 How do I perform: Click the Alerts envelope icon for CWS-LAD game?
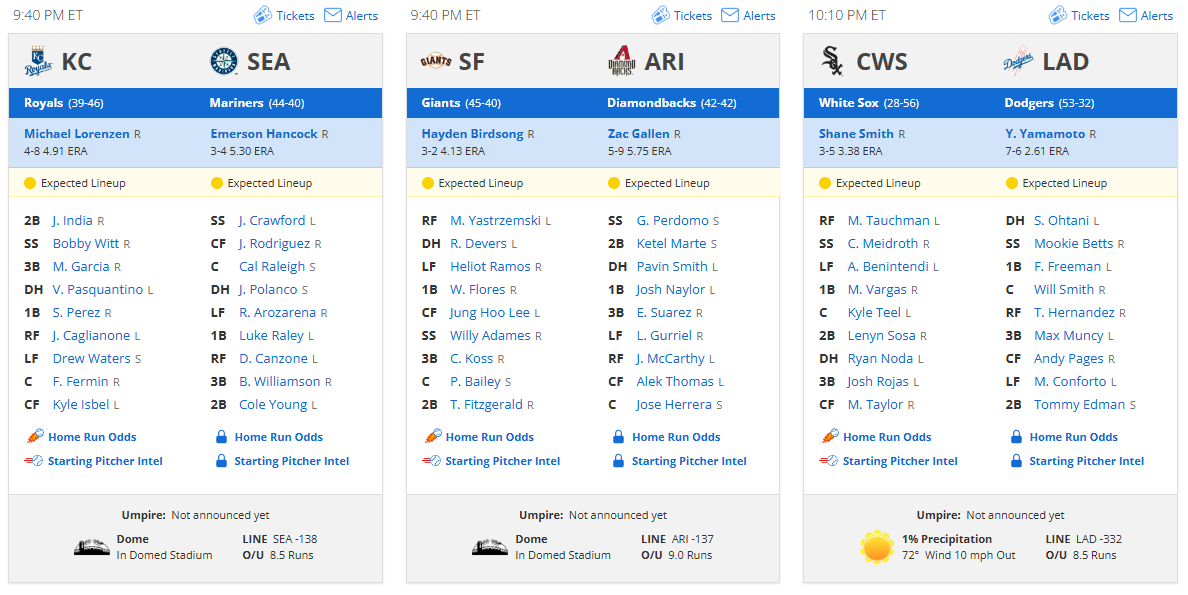point(1127,15)
